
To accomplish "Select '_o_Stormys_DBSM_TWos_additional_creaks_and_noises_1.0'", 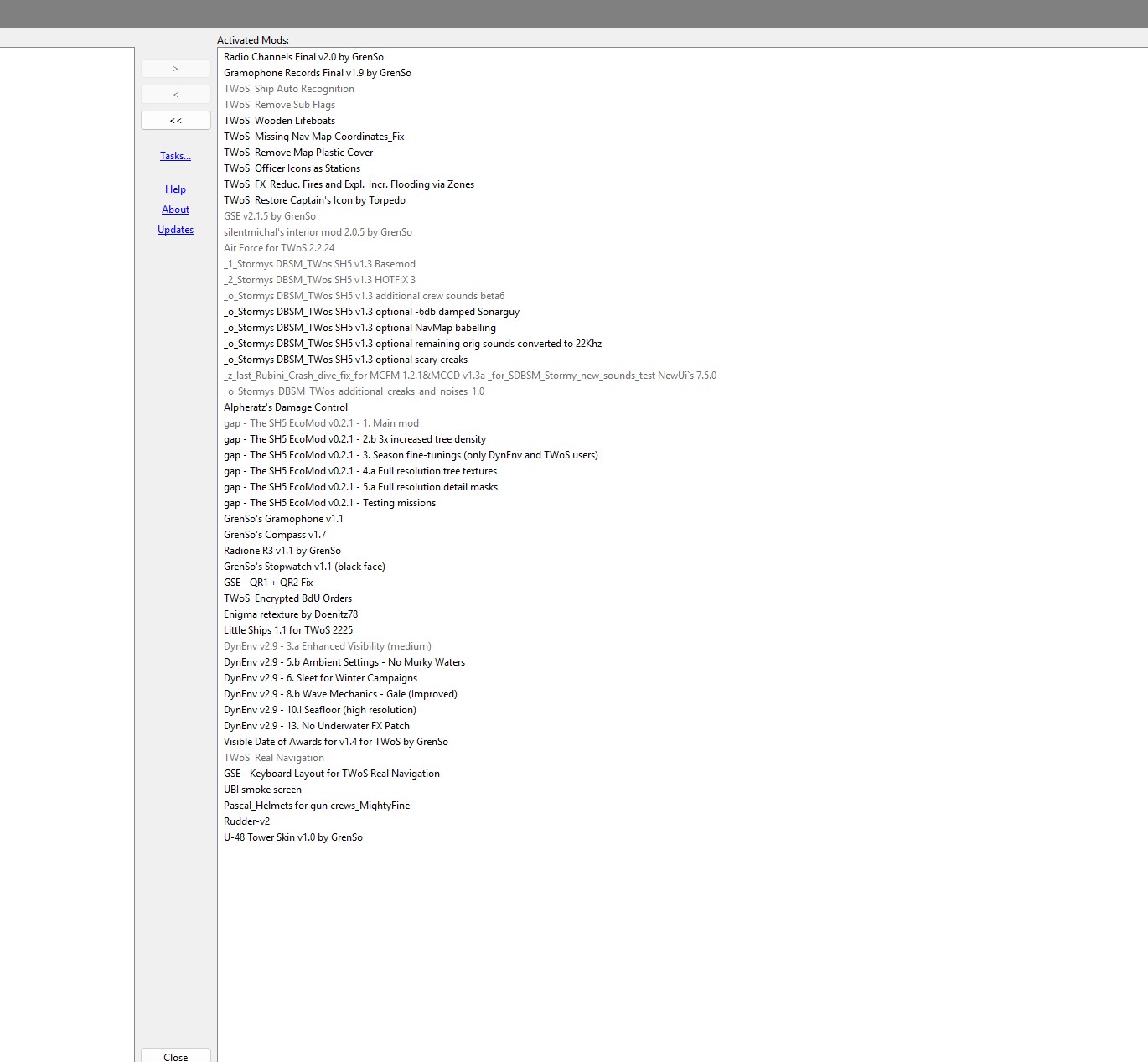I will coord(354,391).
